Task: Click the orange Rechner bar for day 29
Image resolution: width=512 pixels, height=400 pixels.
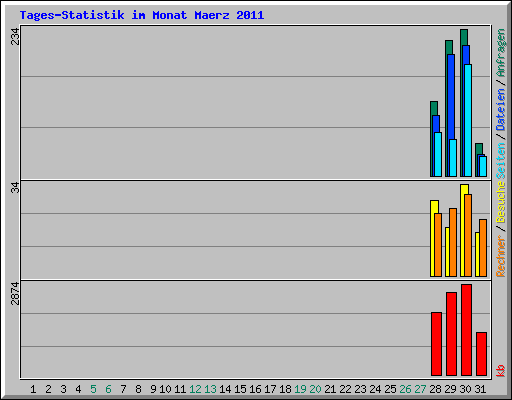Action: (x=453, y=242)
